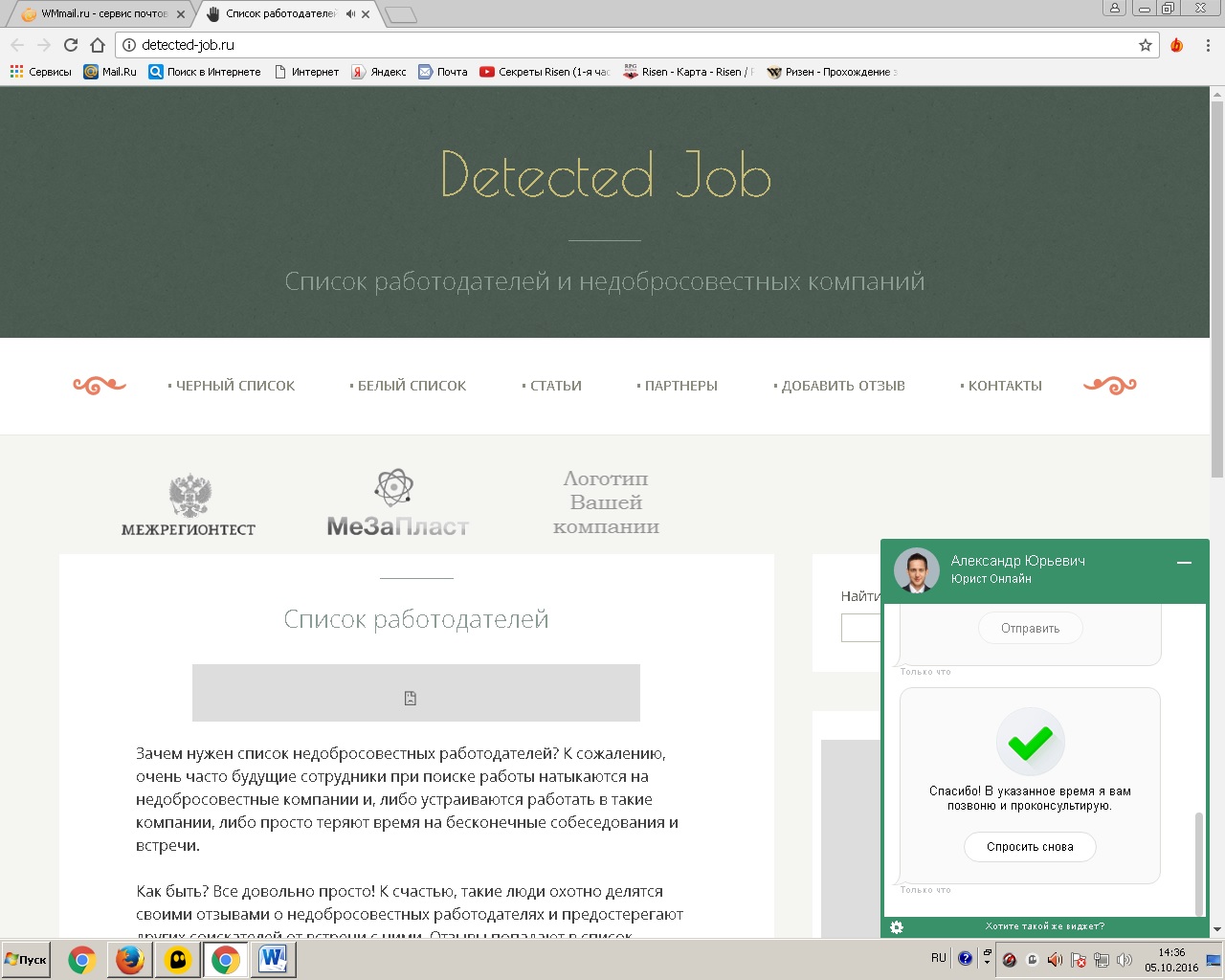Open Action Center flag tray icon
The height and width of the screenshot is (980, 1225).
point(1078,960)
